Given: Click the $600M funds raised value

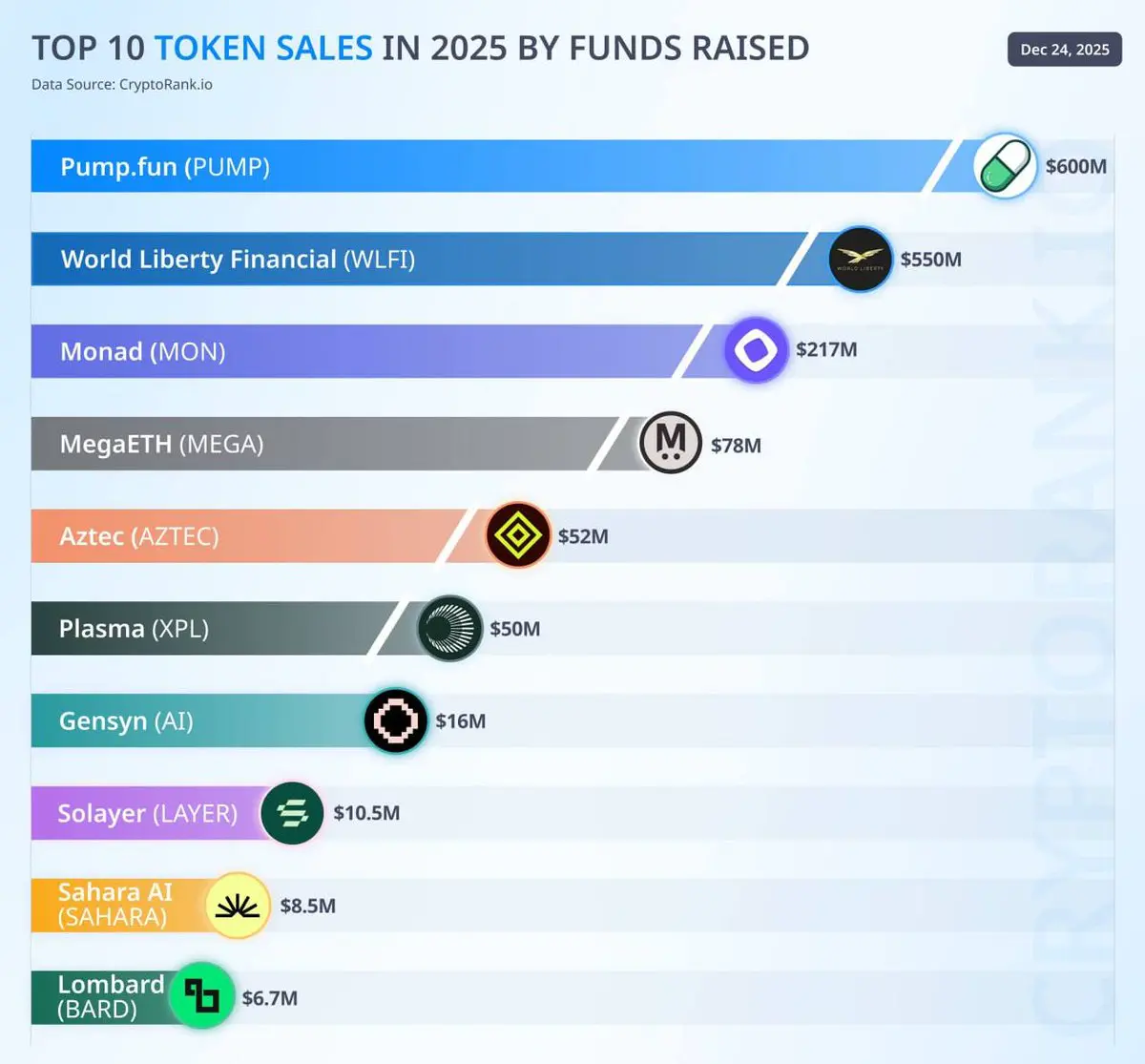Looking at the screenshot, I should (x=1075, y=166).
